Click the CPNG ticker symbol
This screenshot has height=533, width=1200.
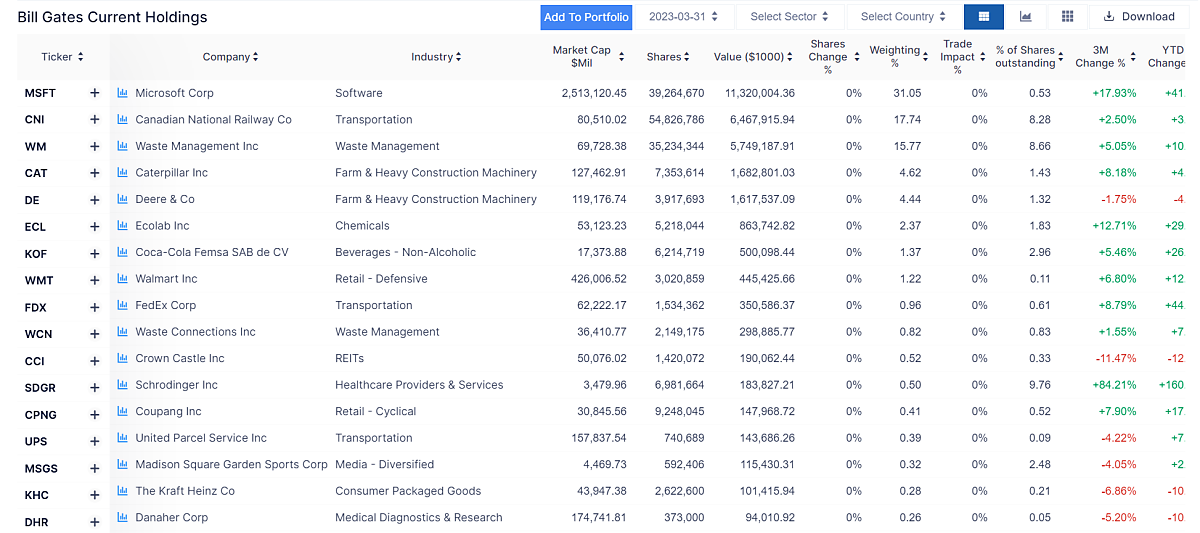click(x=41, y=415)
